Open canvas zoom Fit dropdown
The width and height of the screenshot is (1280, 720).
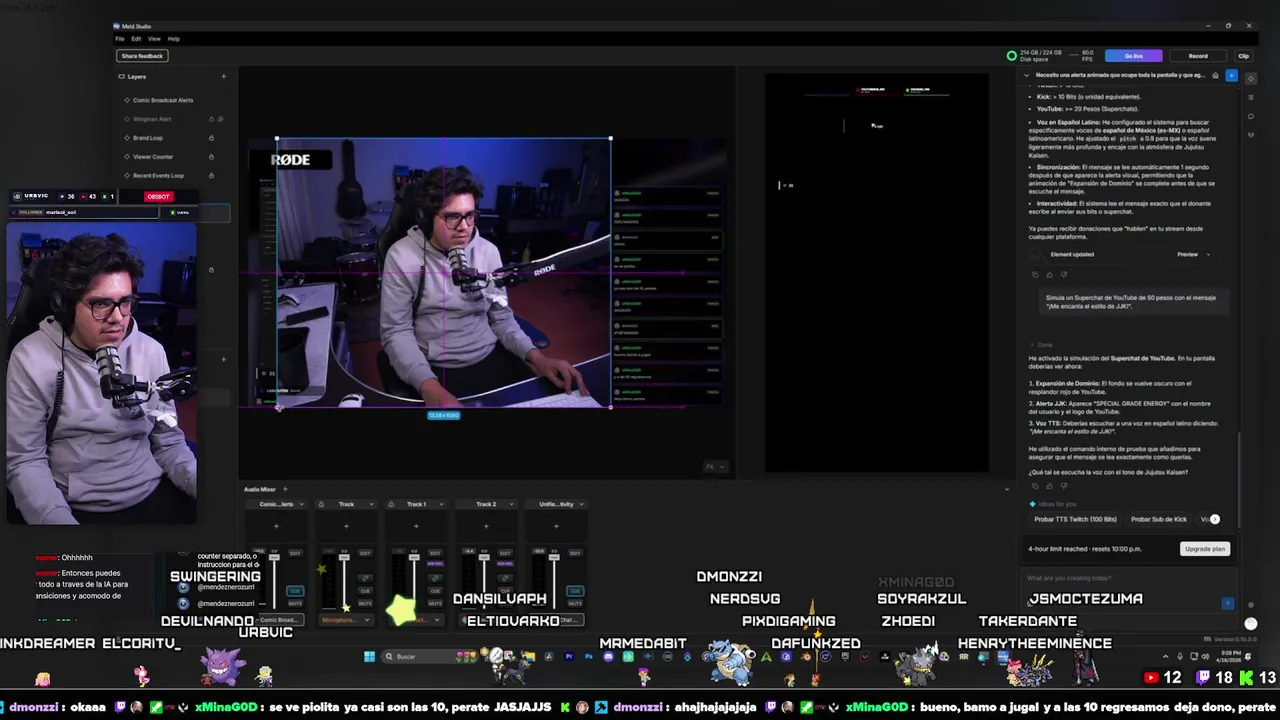[x=716, y=467]
